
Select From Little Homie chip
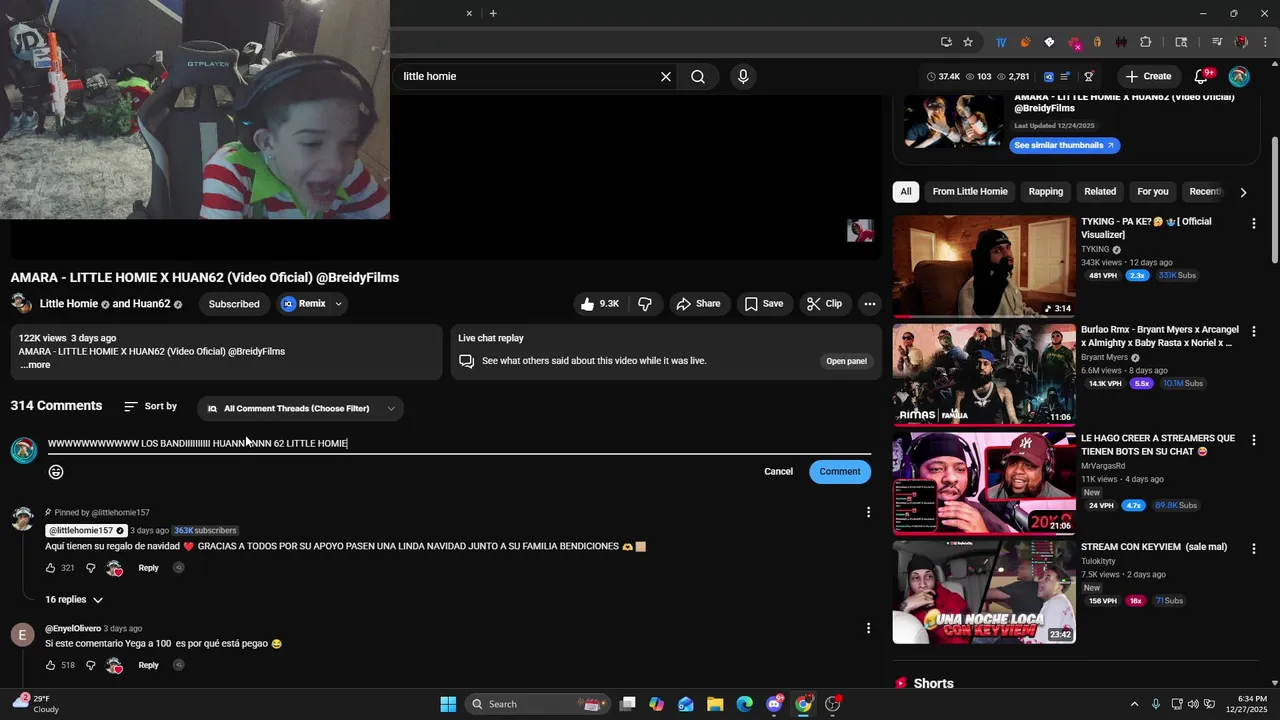tap(970, 192)
